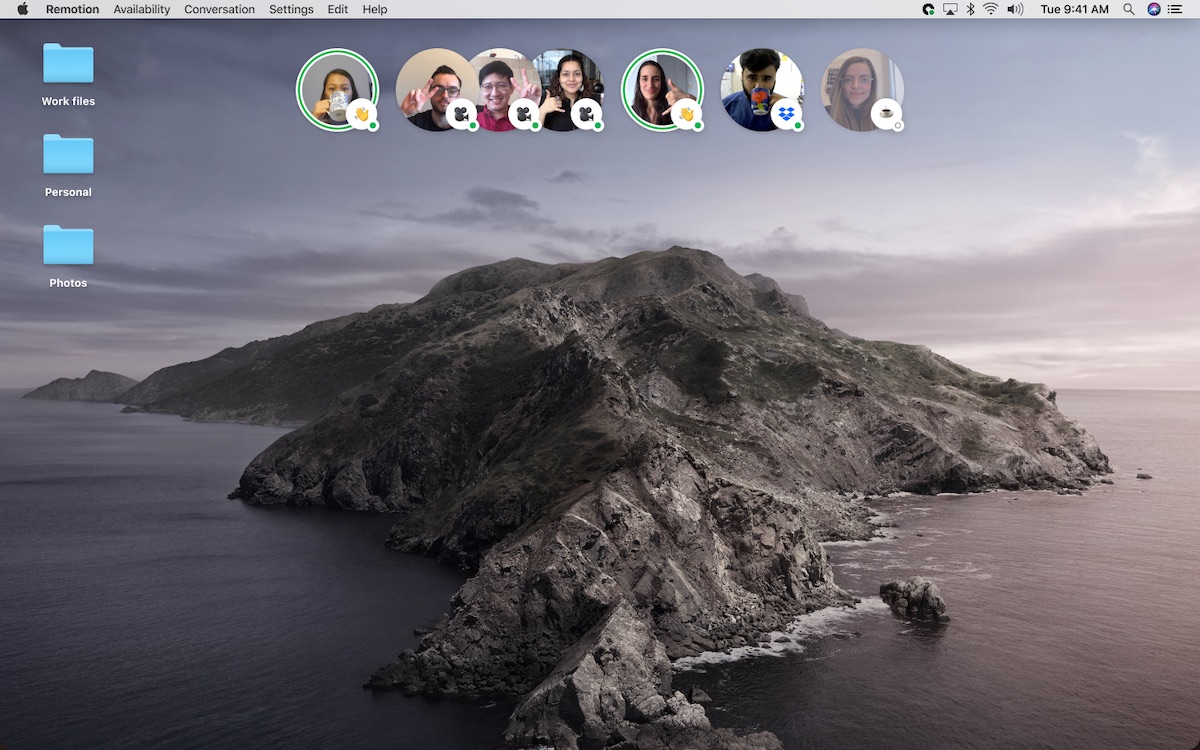
Task: Click the waving hand badge on call-me woman's avatar
Action: (x=686, y=114)
